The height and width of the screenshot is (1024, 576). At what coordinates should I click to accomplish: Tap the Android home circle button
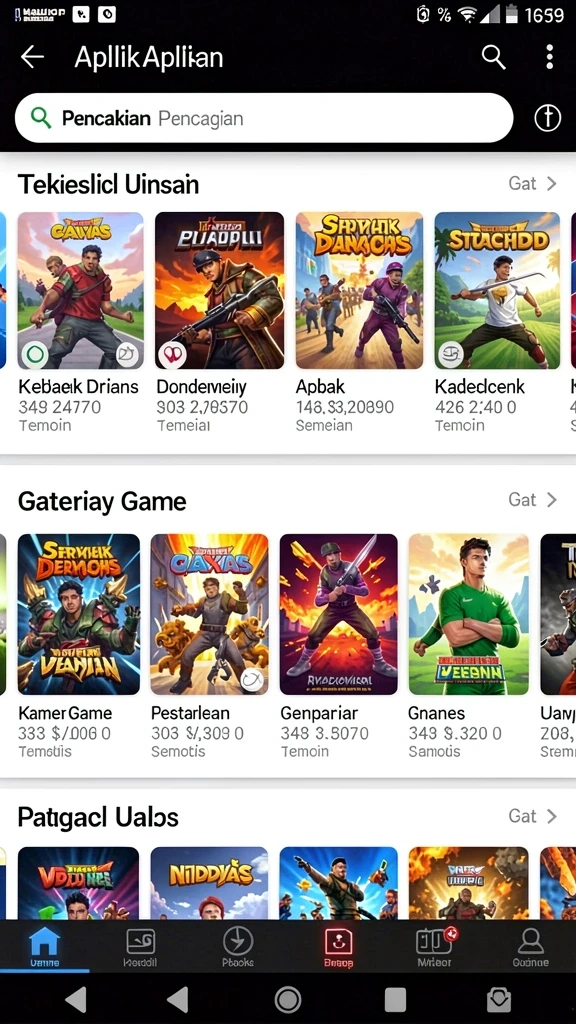click(x=287, y=999)
